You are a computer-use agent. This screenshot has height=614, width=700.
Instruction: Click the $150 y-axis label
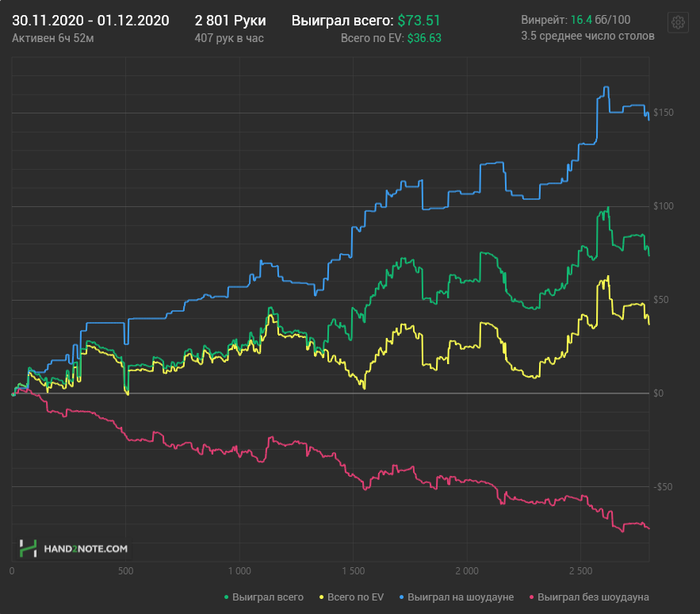pyautogui.click(x=663, y=113)
